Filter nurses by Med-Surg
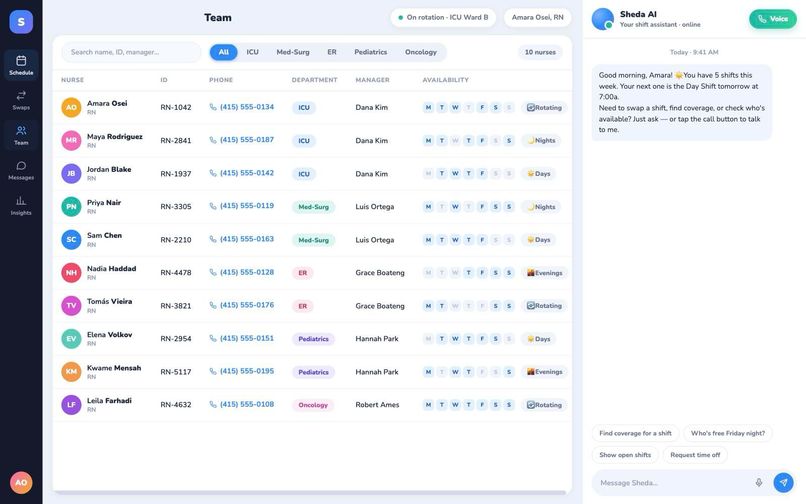Viewport: 806px width, 504px height. pyautogui.click(x=293, y=52)
